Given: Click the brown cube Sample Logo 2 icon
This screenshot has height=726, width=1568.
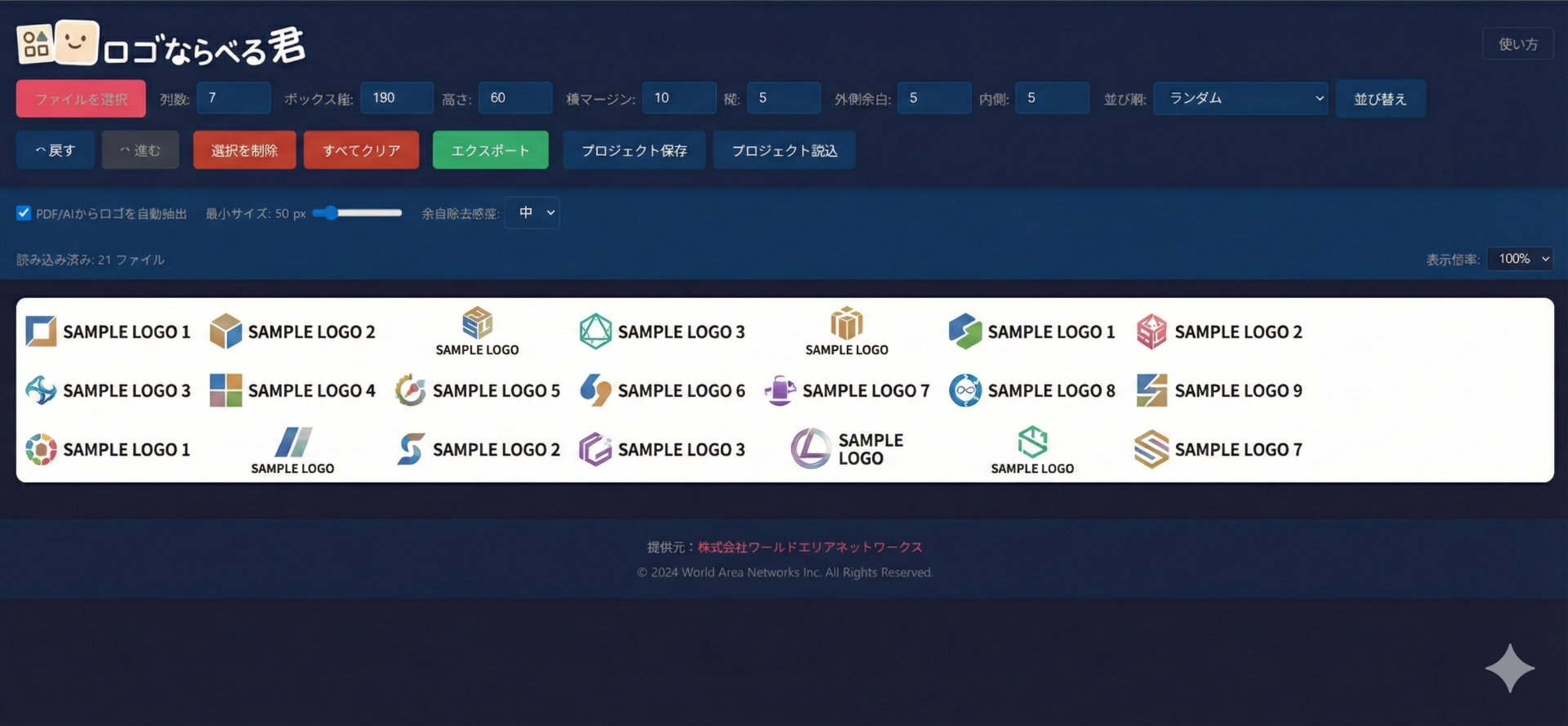Looking at the screenshot, I should pyautogui.click(x=225, y=332).
